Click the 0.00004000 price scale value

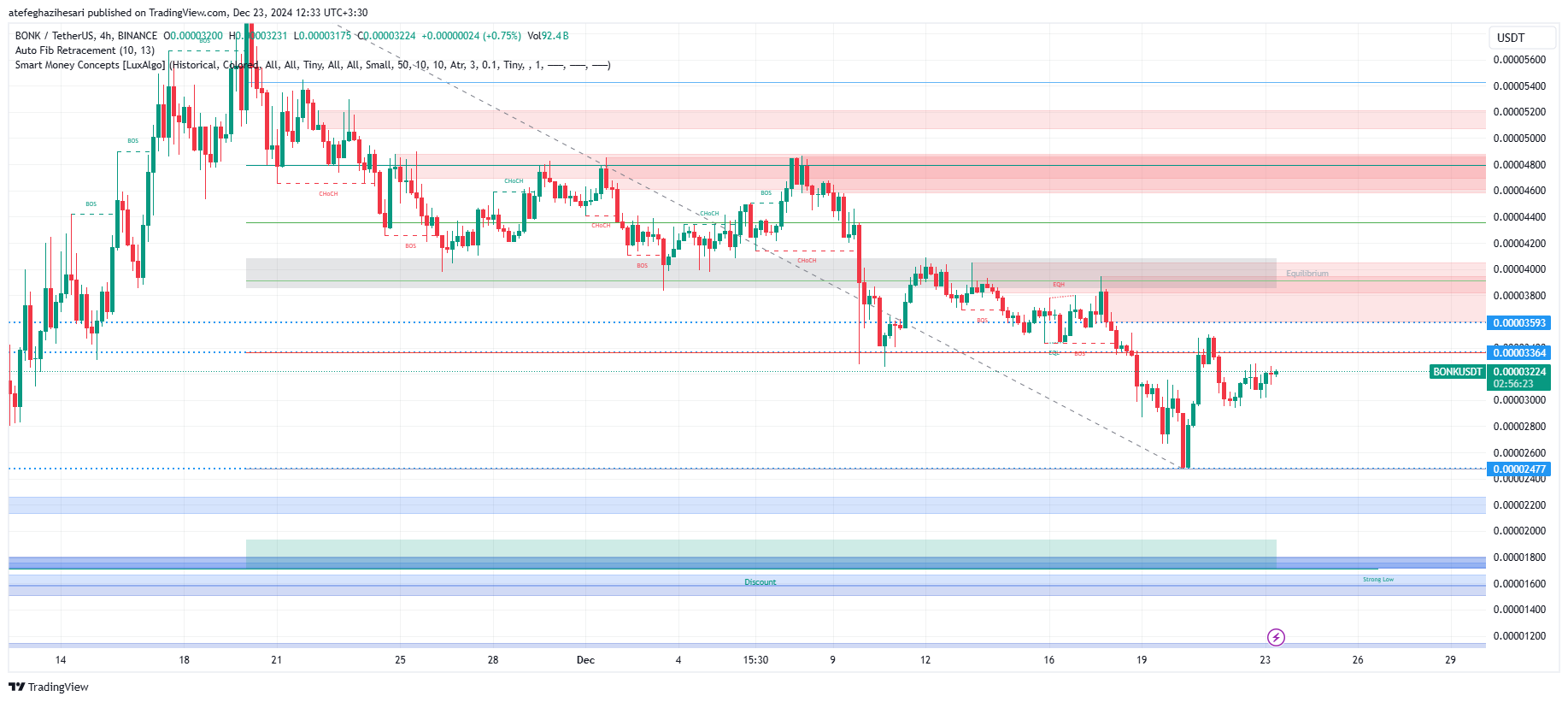[x=1519, y=269]
